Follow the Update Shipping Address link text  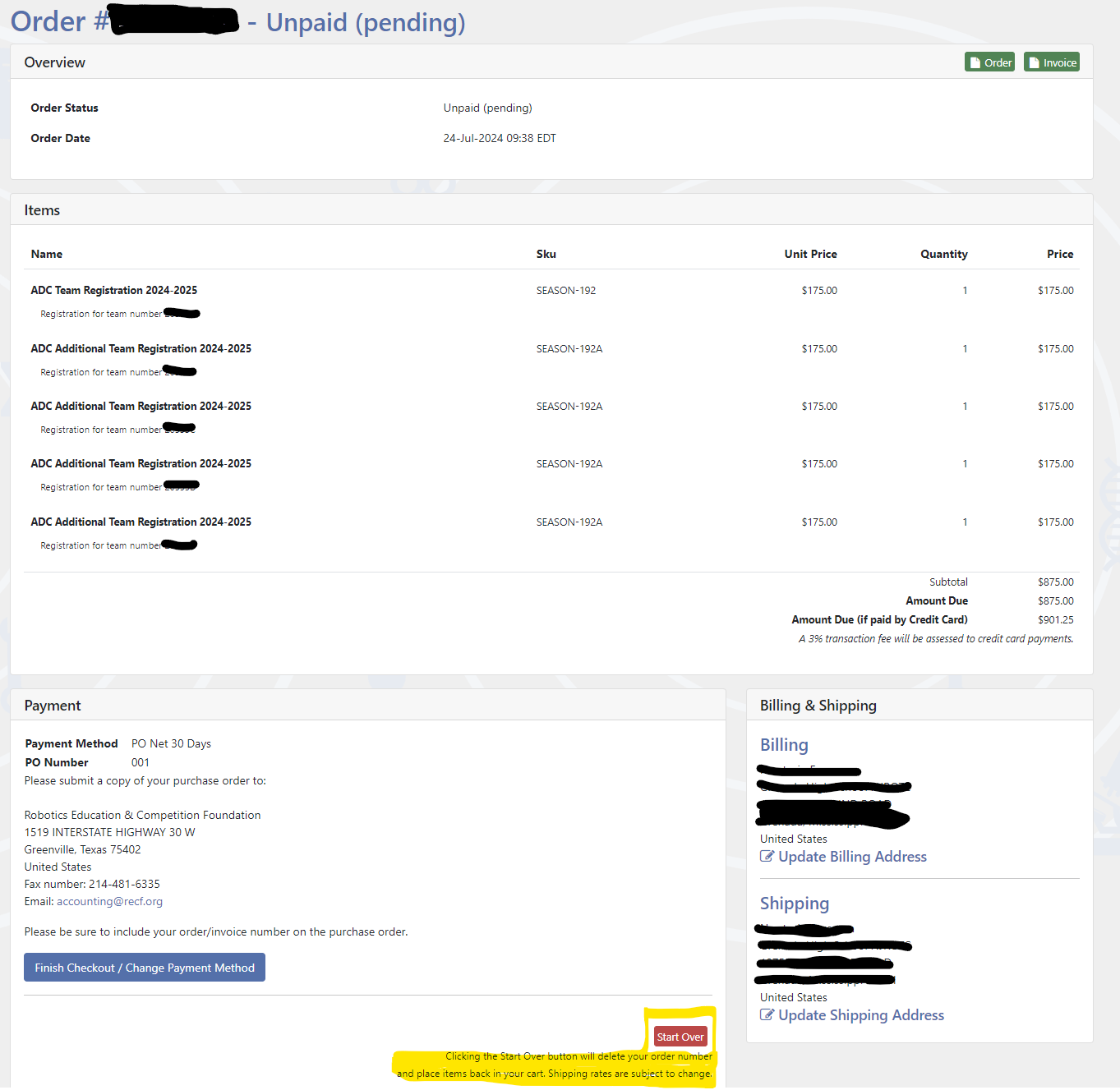point(861,1015)
